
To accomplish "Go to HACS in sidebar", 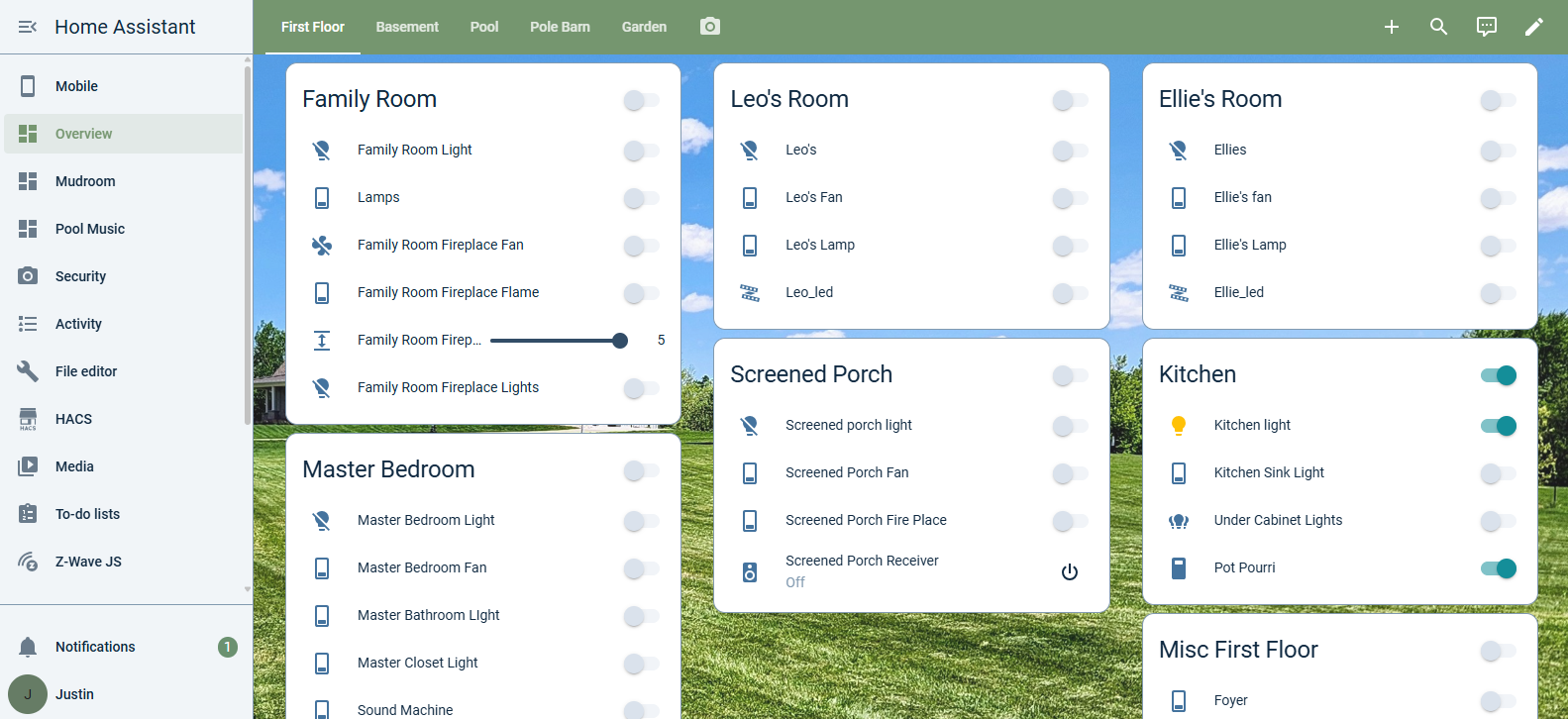I will (73, 419).
